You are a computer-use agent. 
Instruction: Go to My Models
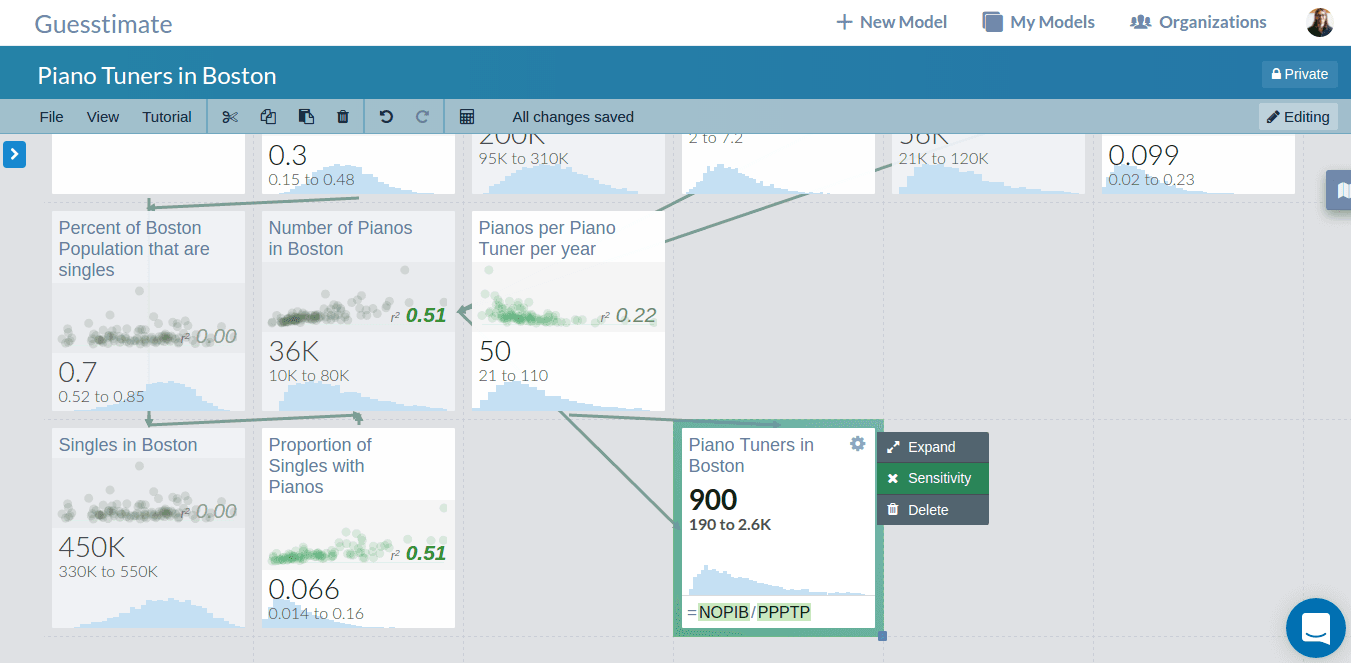point(1038,22)
